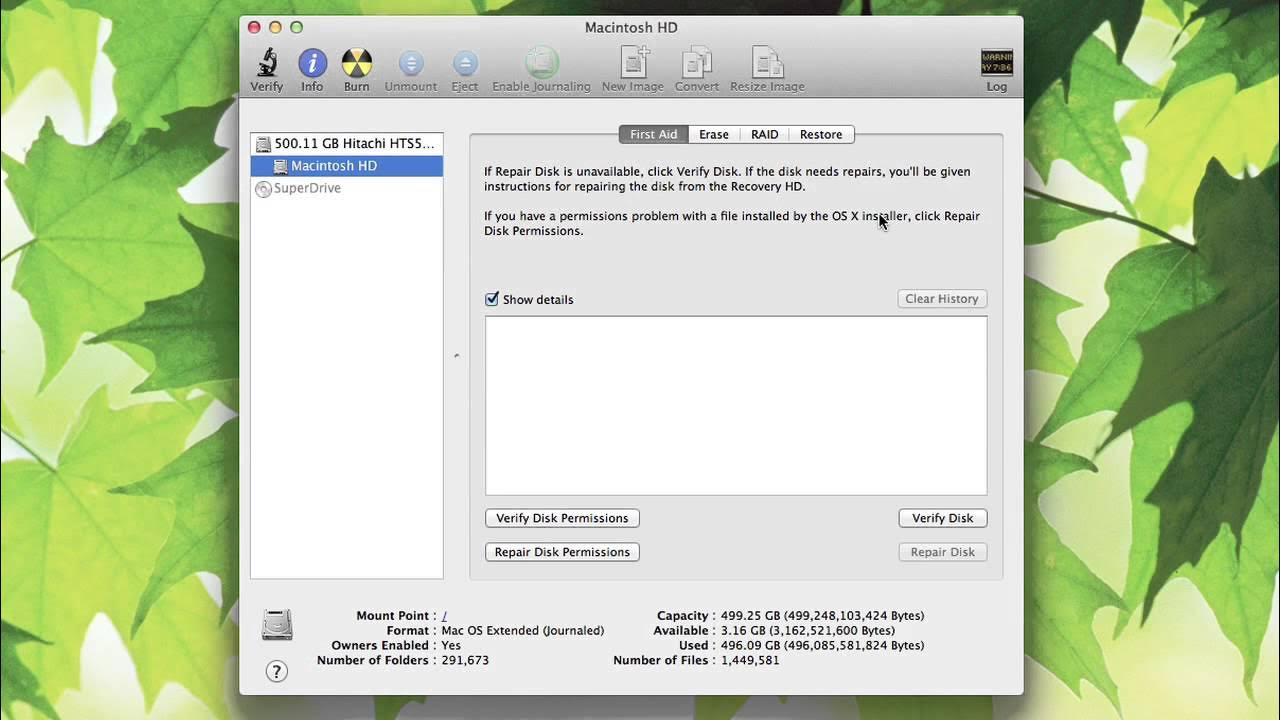Click the Resize Image toolbar icon
Image resolution: width=1280 pixels, height=720 pixels.
[767, 63]
